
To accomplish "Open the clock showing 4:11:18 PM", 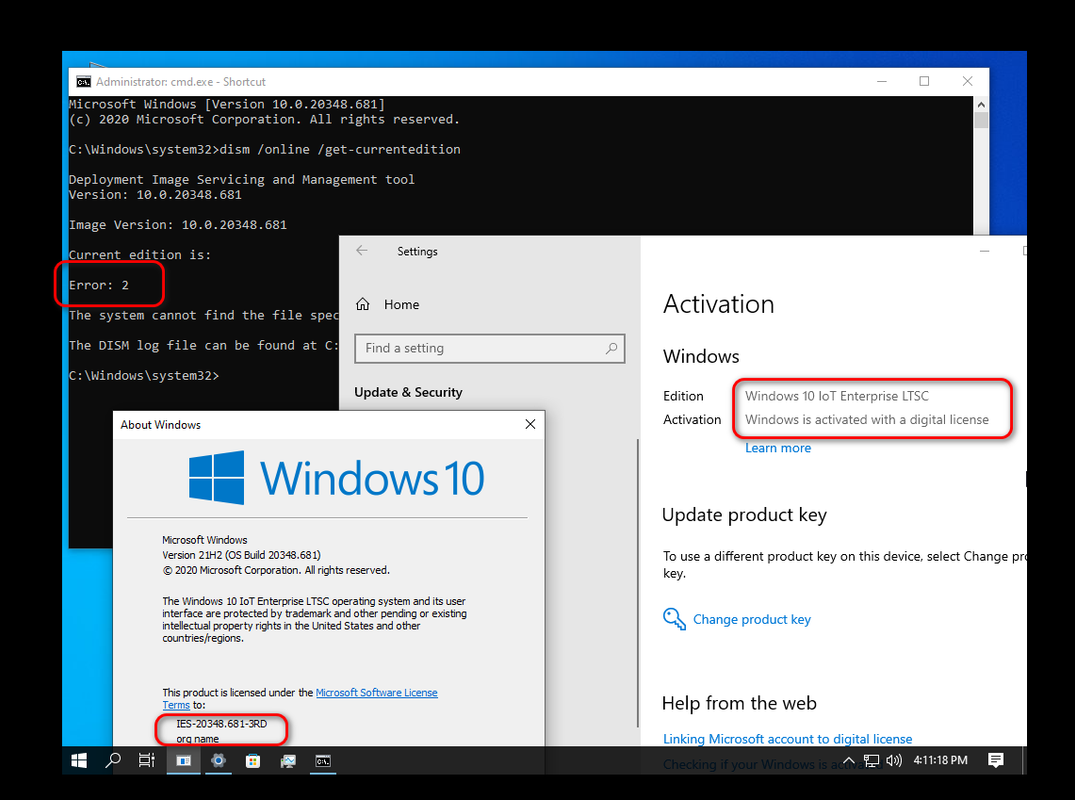I will click(940, 760).
